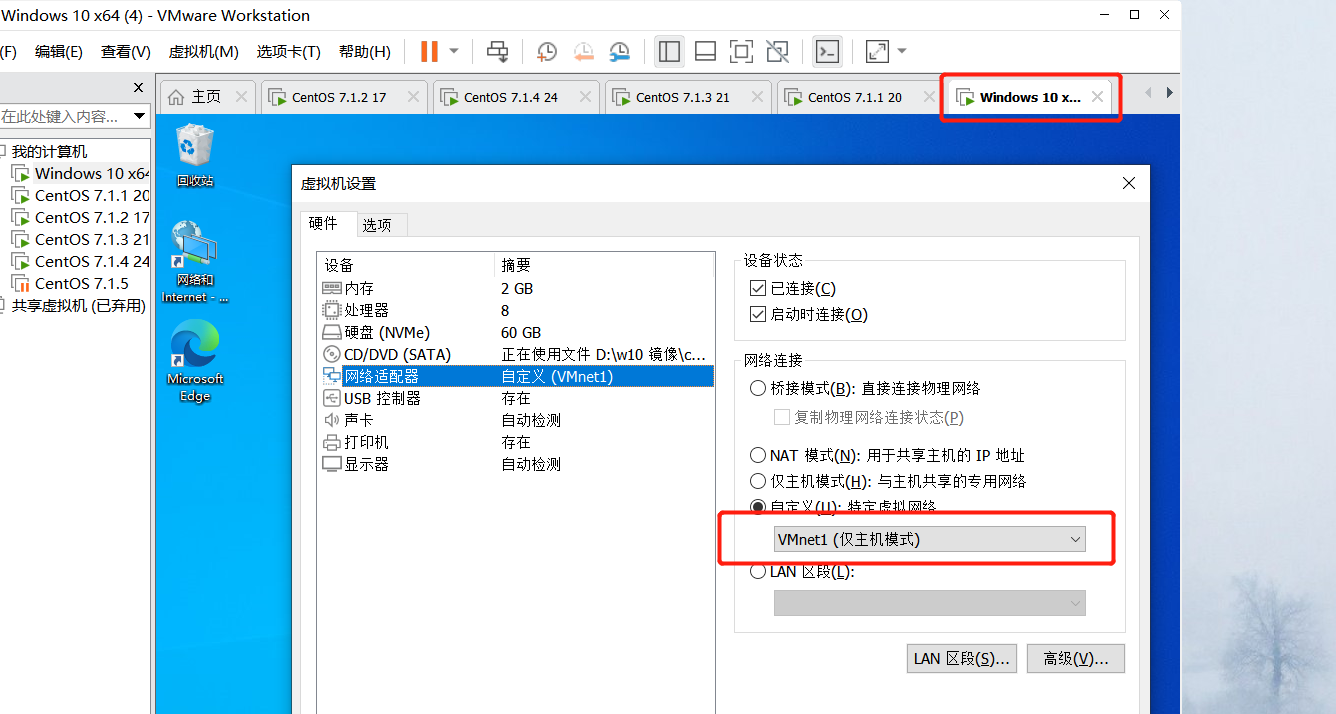Viewport: 1336px width, 714px height.
Task: Toggle the 已连接(C) checkbox
Action: [758, 288]
